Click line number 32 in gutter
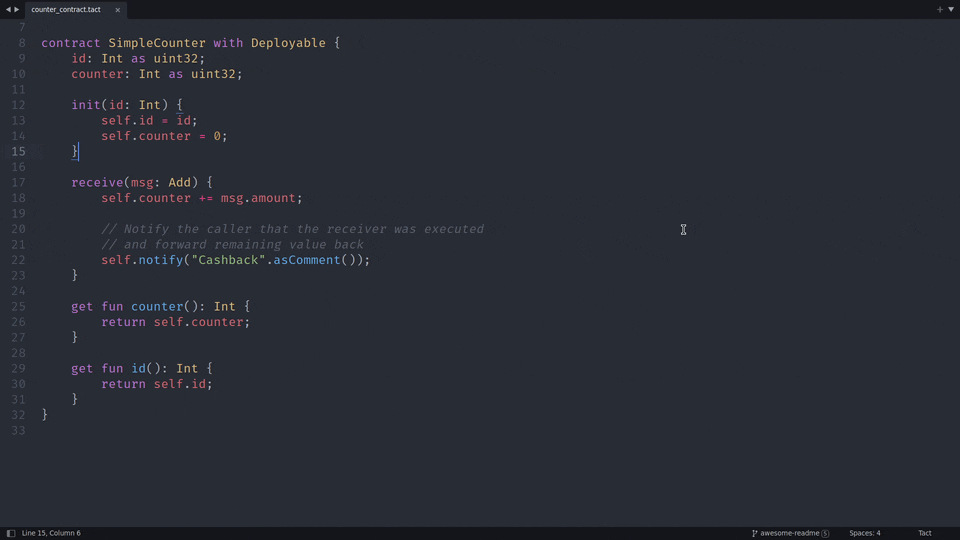Image resolution: width=960 pixels, height=540 pixels. 18,414
